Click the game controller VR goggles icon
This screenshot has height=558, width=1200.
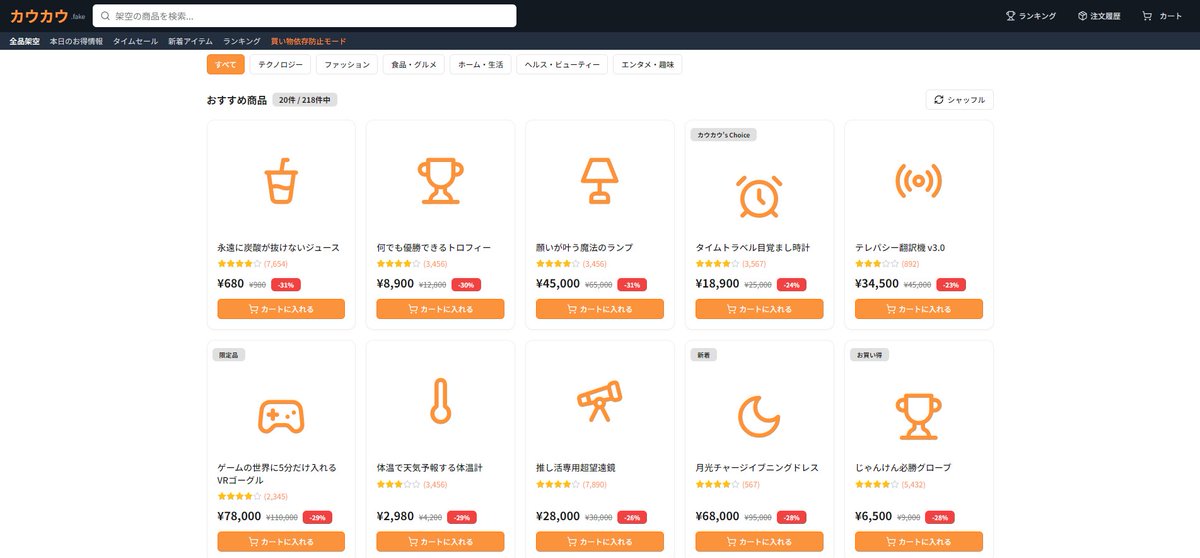(281, 416)
